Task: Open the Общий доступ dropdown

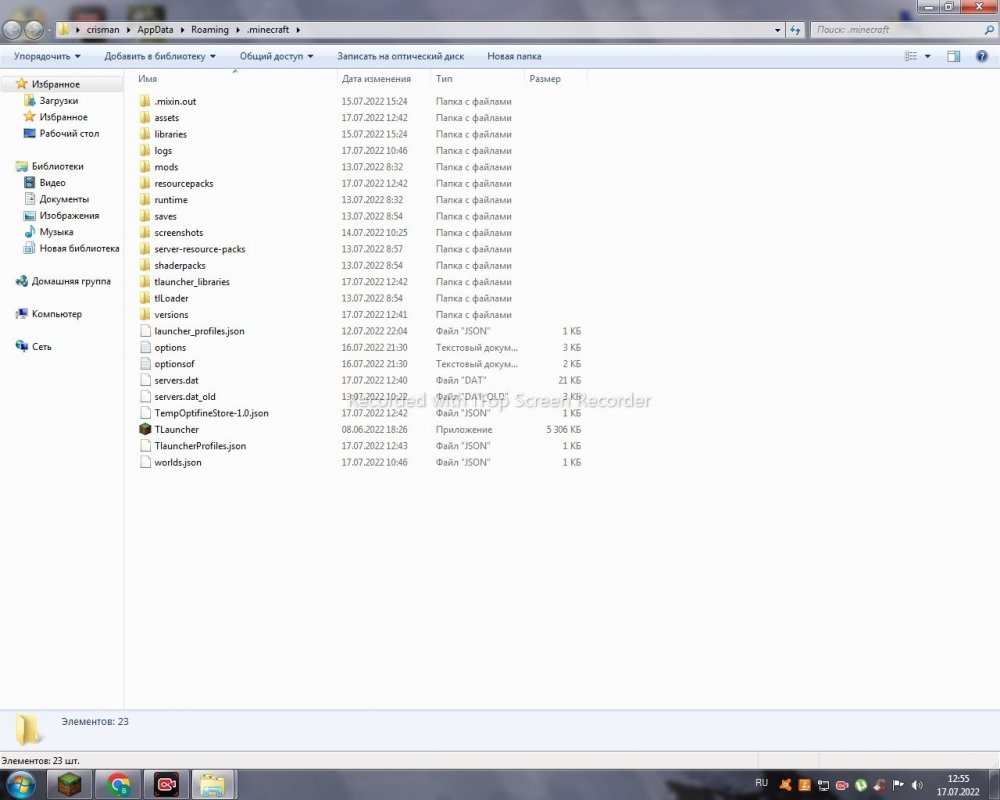Action: 276,56
